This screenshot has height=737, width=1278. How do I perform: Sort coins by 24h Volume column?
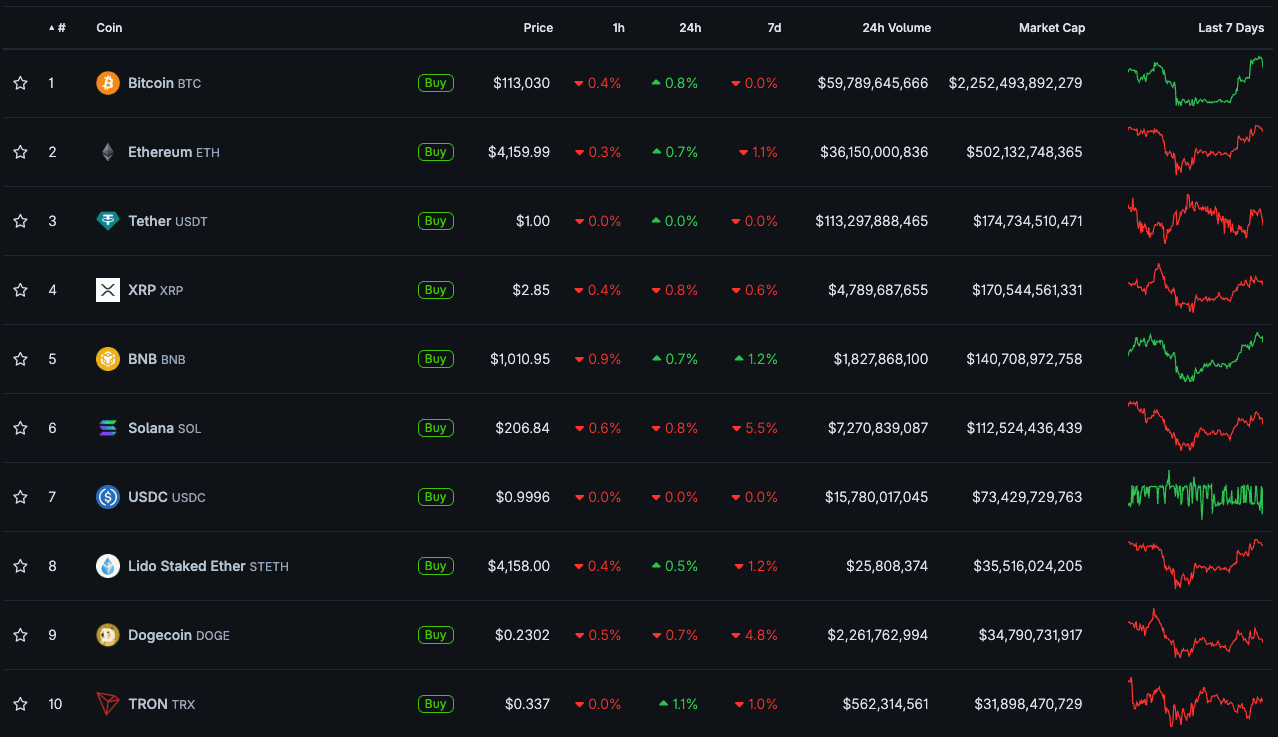[x=896, y=28]
